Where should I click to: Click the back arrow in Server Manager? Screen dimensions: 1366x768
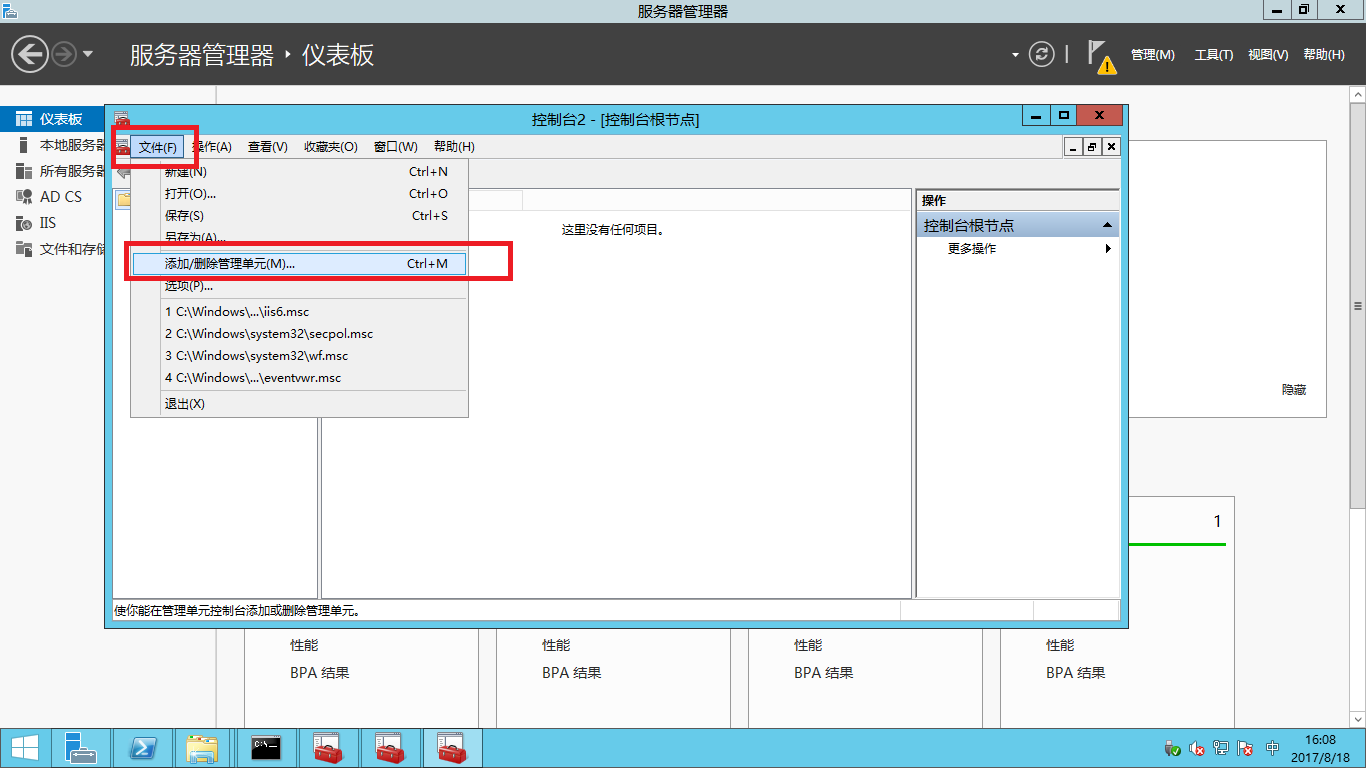click(x=30, y=54)
